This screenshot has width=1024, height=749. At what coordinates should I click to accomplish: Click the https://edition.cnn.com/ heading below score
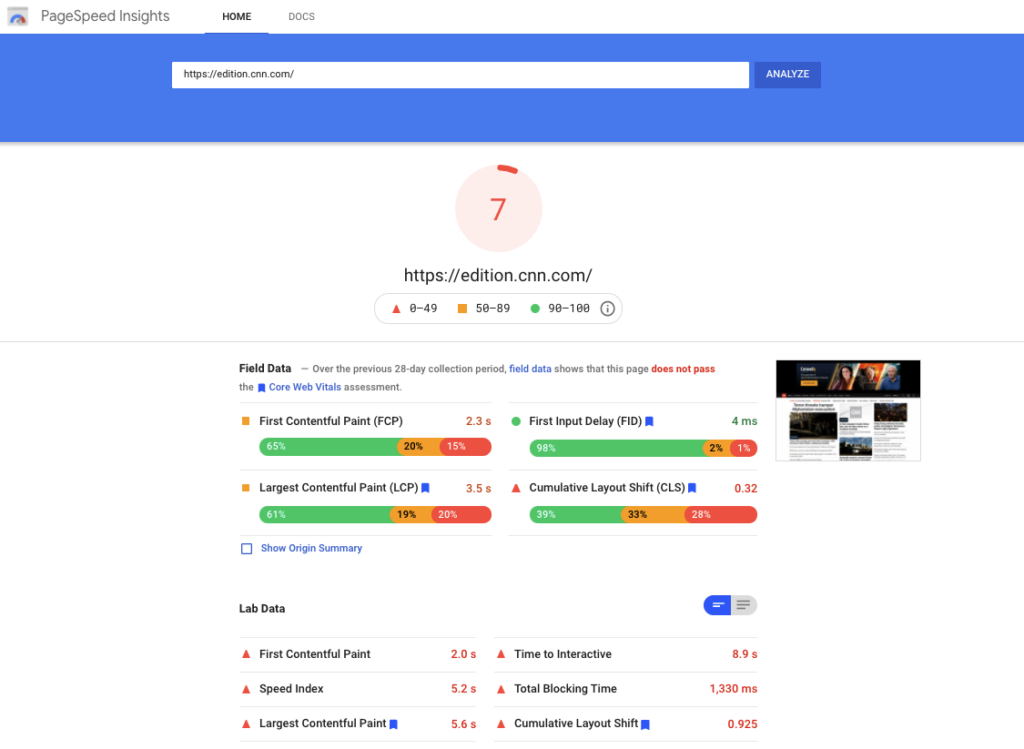point(498,276)
